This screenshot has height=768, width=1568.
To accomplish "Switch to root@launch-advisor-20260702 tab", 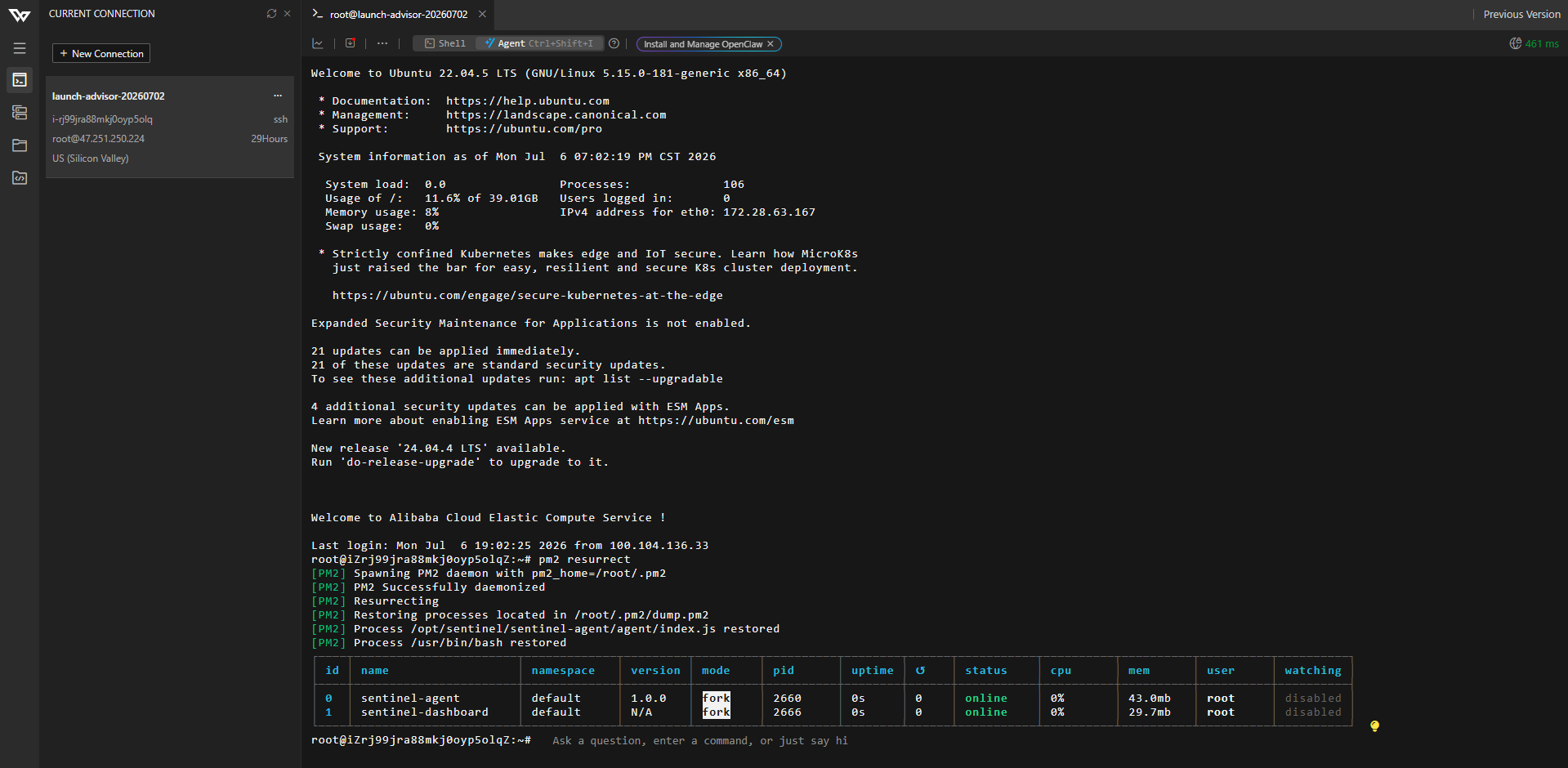I will point(398,15).
